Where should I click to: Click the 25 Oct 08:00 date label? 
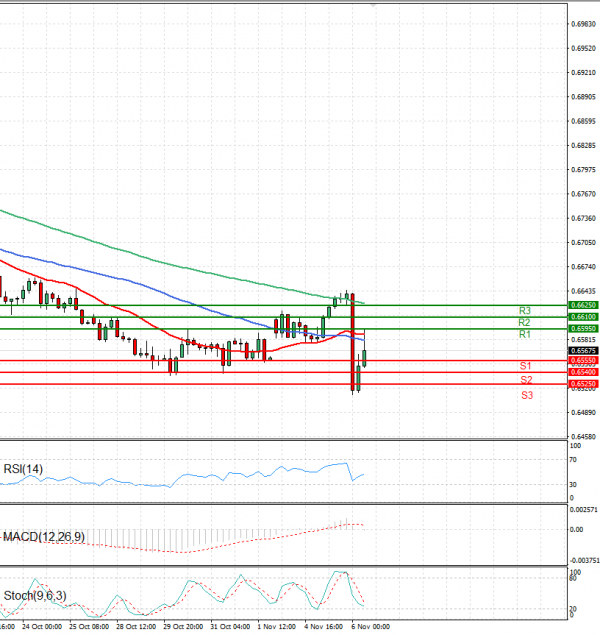pyautogui.click(x=89, y=627)
